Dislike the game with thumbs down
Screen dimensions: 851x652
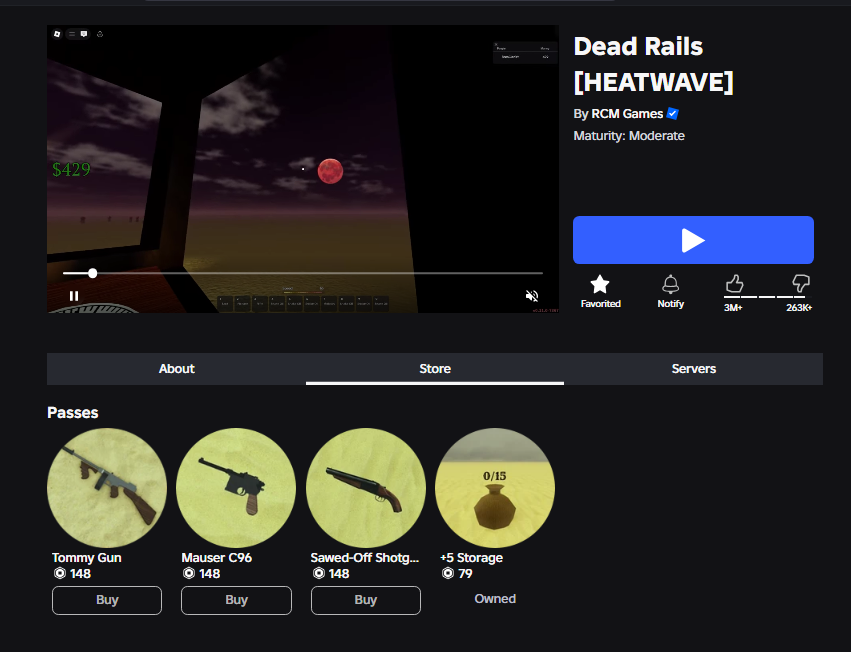click(801, 283)
